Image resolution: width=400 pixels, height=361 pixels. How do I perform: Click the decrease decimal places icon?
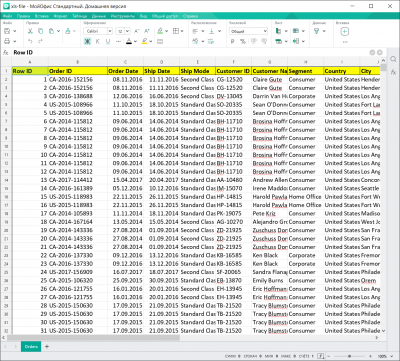coord(254,41)
